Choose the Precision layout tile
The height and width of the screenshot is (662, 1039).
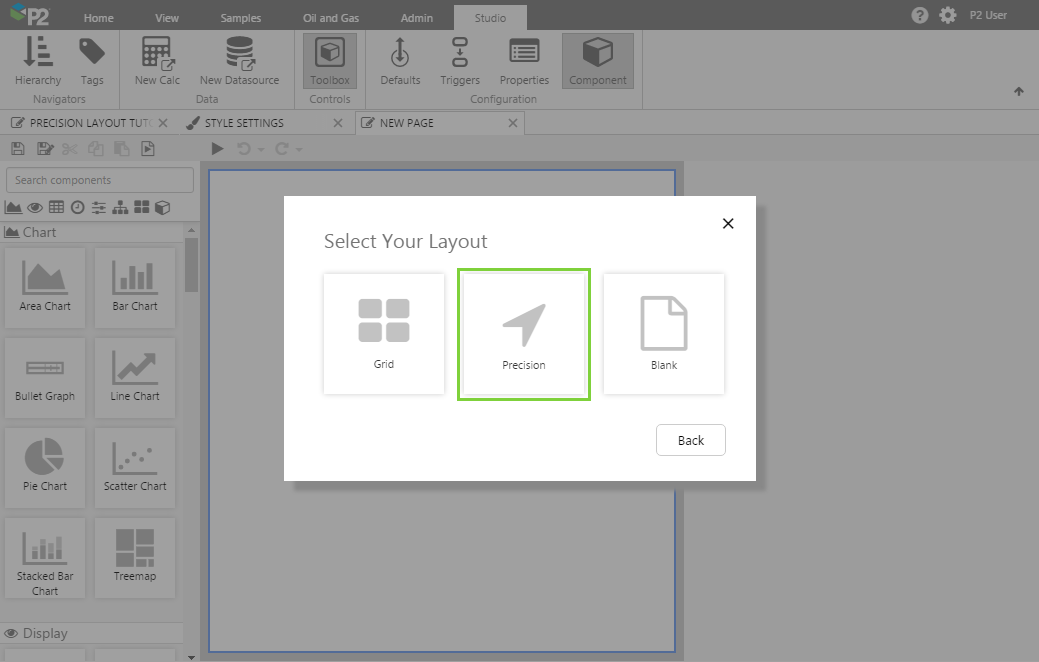(x=523, y=334)
